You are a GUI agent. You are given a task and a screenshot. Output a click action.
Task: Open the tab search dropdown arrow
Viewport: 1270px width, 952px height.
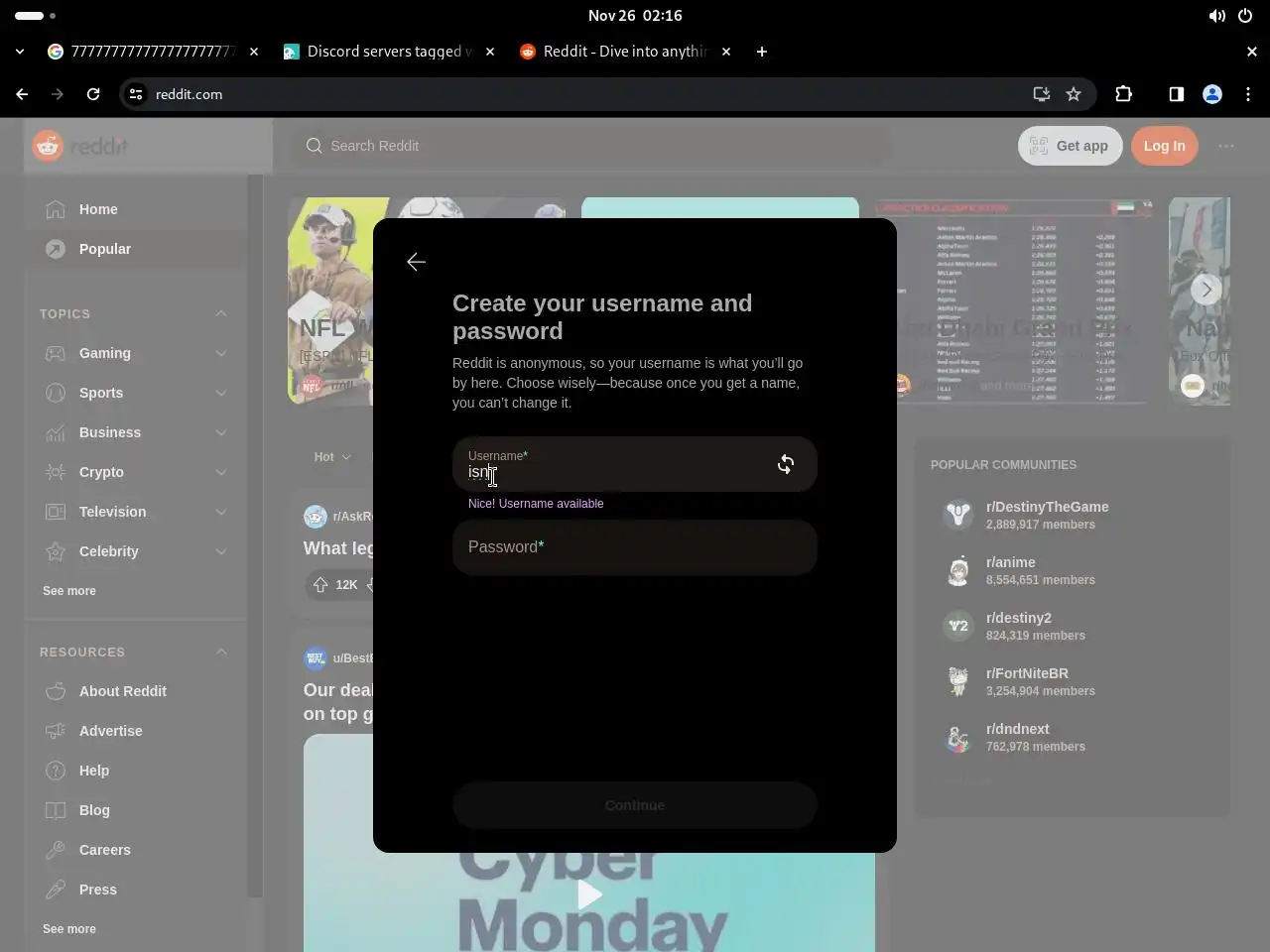tap(20, 52)
